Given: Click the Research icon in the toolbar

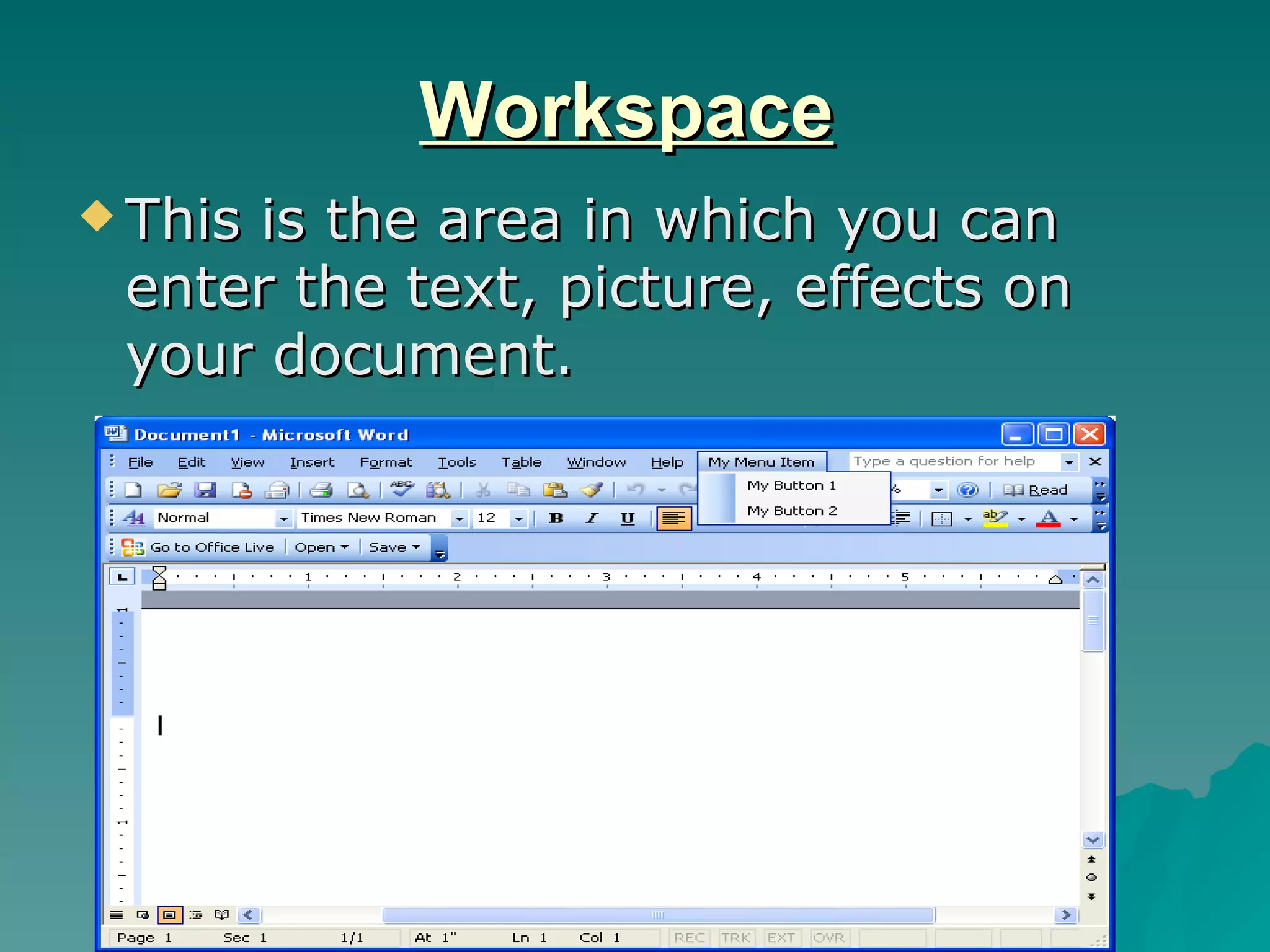Looking at the screenshot, I should click(438, 490).
